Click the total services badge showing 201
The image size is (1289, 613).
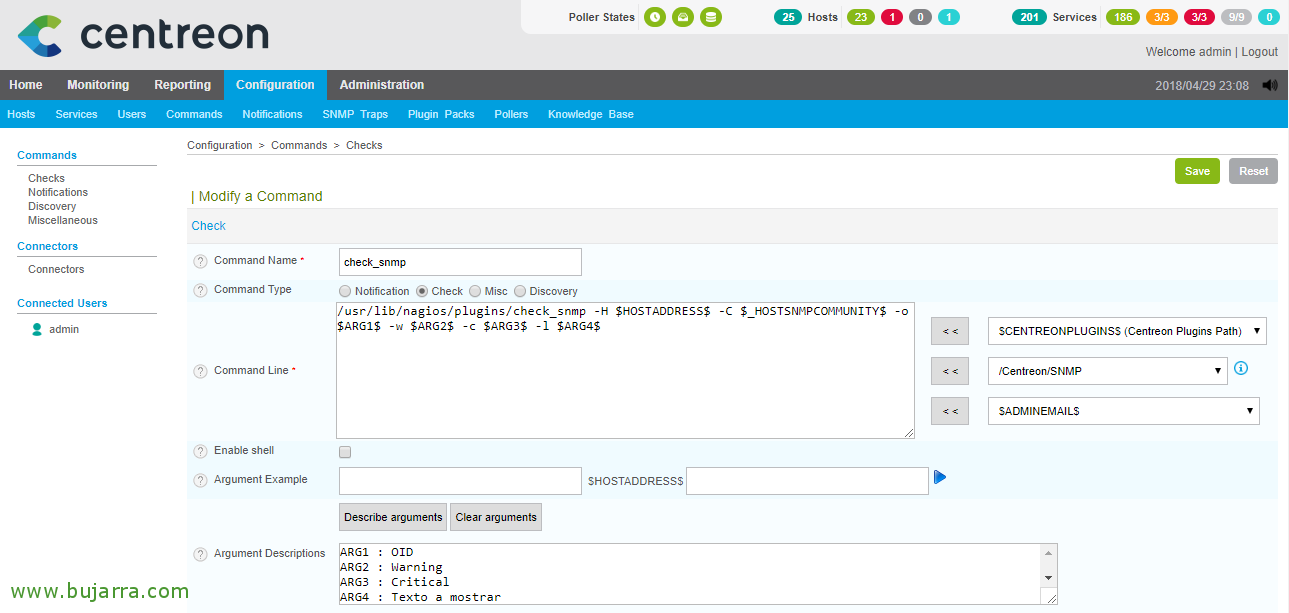tap(1029, 17)
